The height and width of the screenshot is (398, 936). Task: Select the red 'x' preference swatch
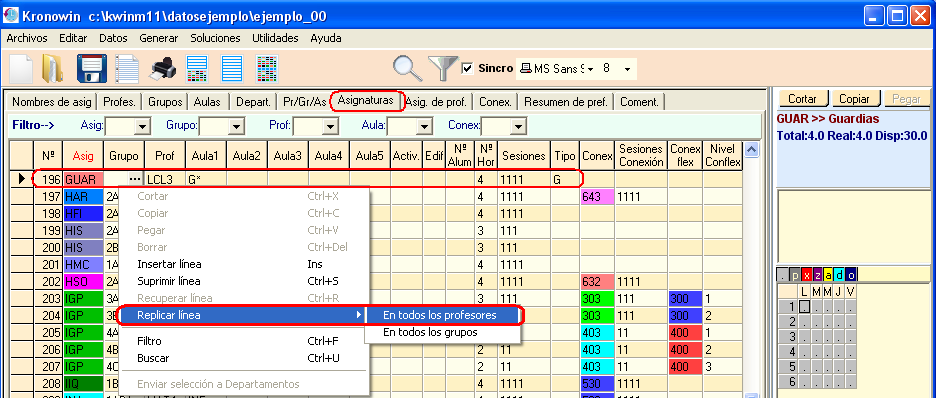tap(806, 275)
